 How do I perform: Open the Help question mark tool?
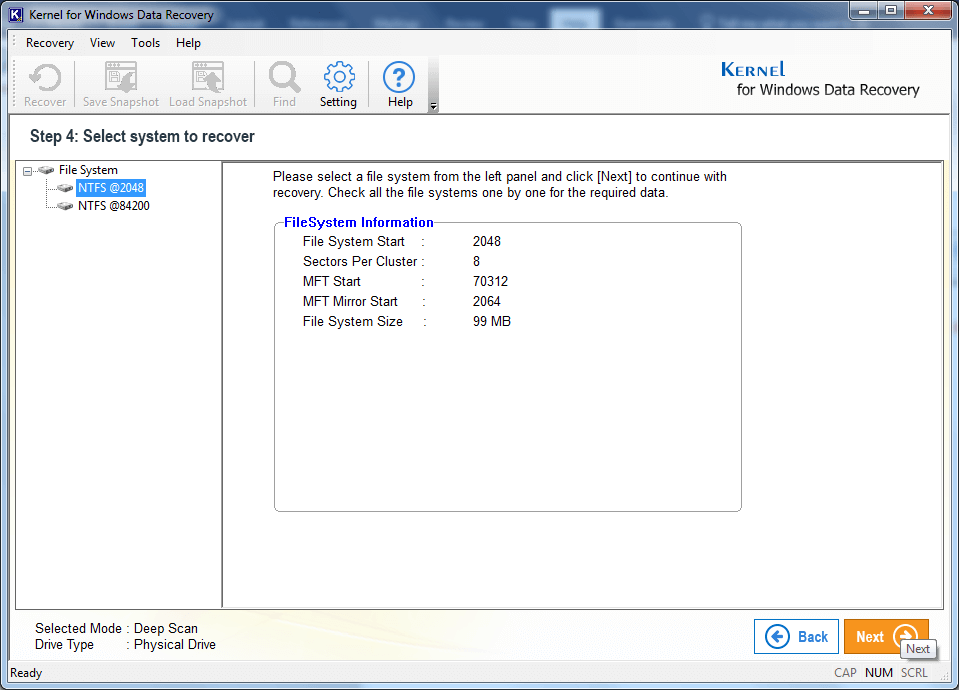click(x=399, y=84)
